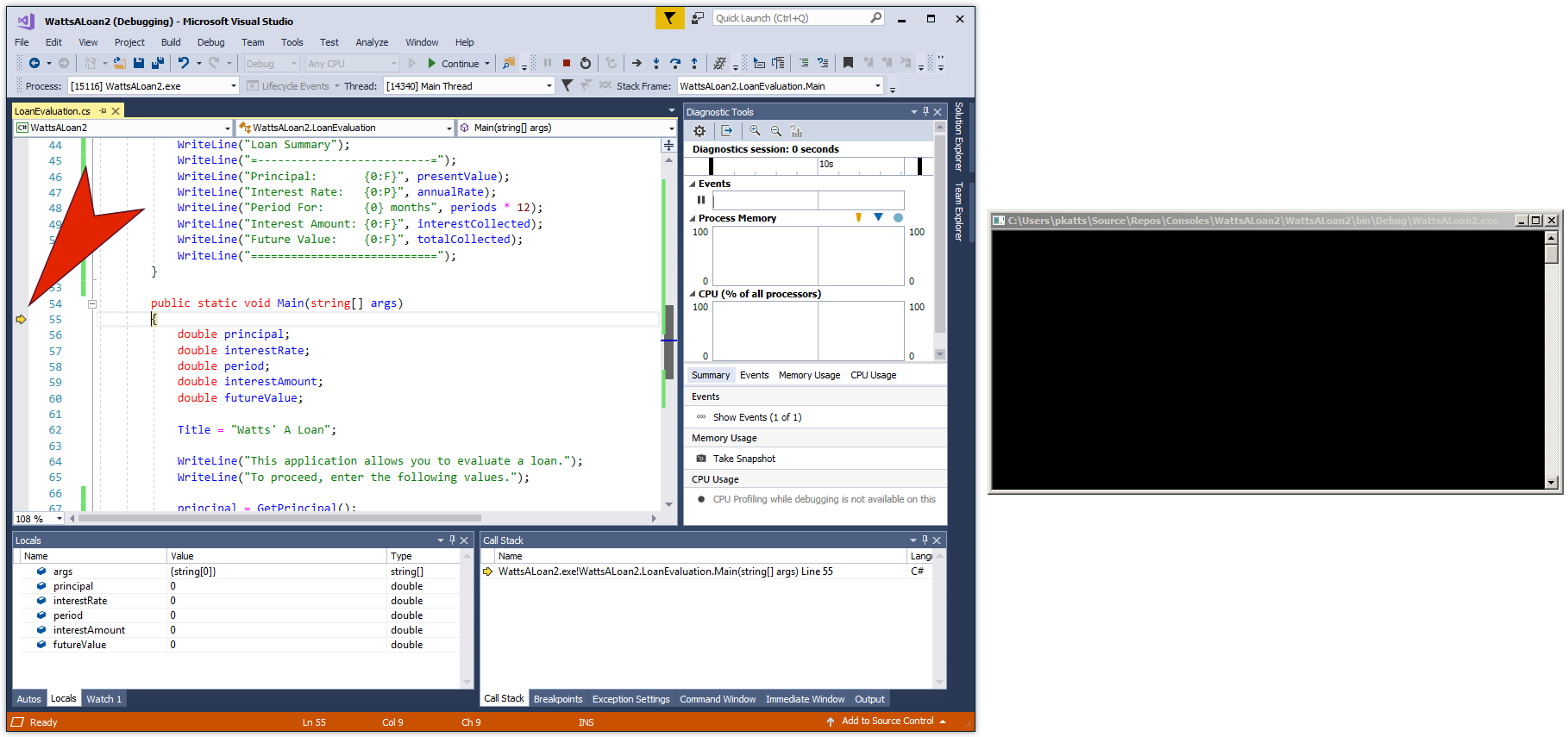Image resolution: width=1568 pixels, height=737 pixels.
Task: Toggle the blue snapshot marker legend
Action: tap(878, 217)
